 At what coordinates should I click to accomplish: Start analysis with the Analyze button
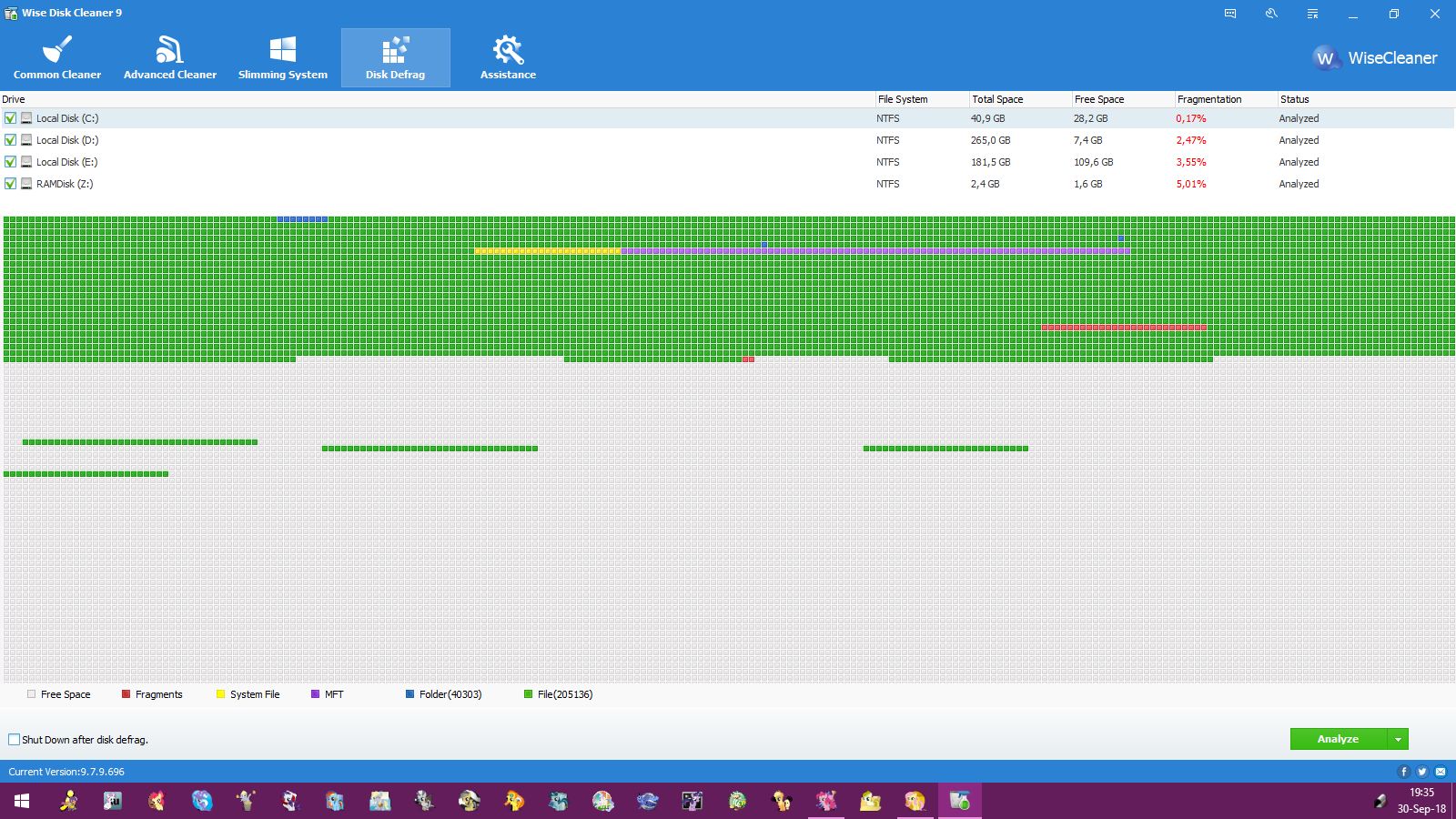coord(1339,740)
